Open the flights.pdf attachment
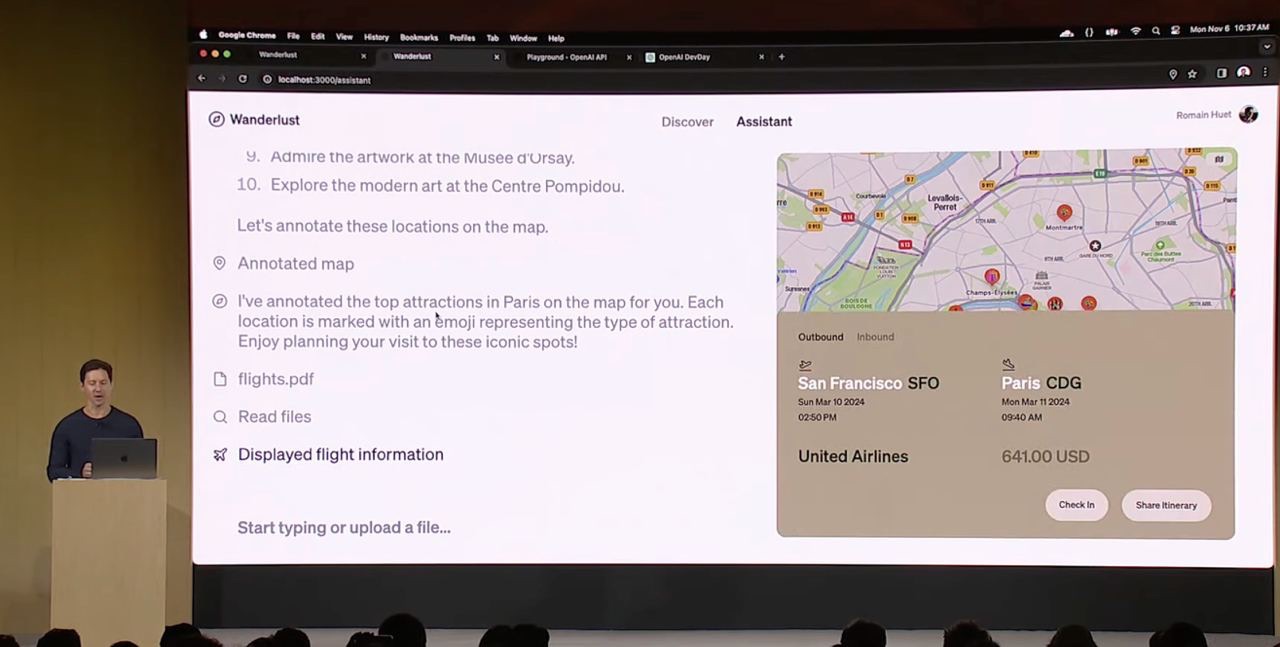The image size is (1280, 647). [275, 379]
